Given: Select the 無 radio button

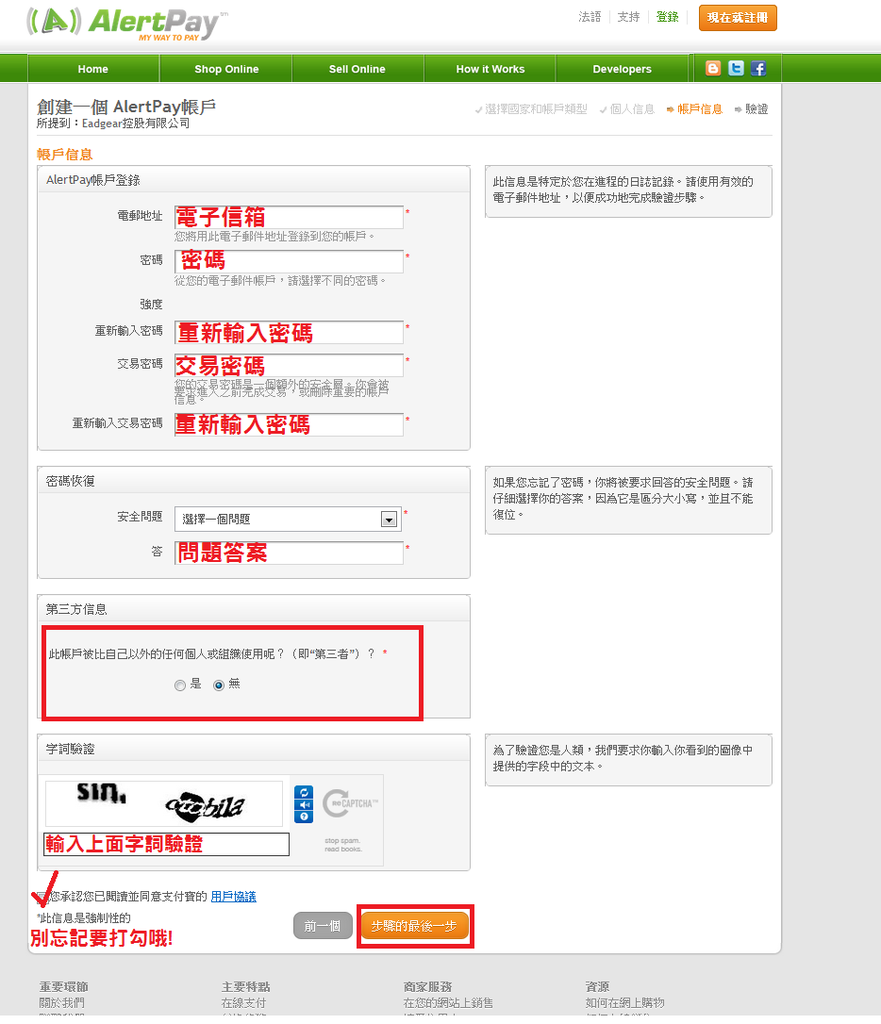Looking at the screenshot, I should pyautogui.click(x=219, y=685).
